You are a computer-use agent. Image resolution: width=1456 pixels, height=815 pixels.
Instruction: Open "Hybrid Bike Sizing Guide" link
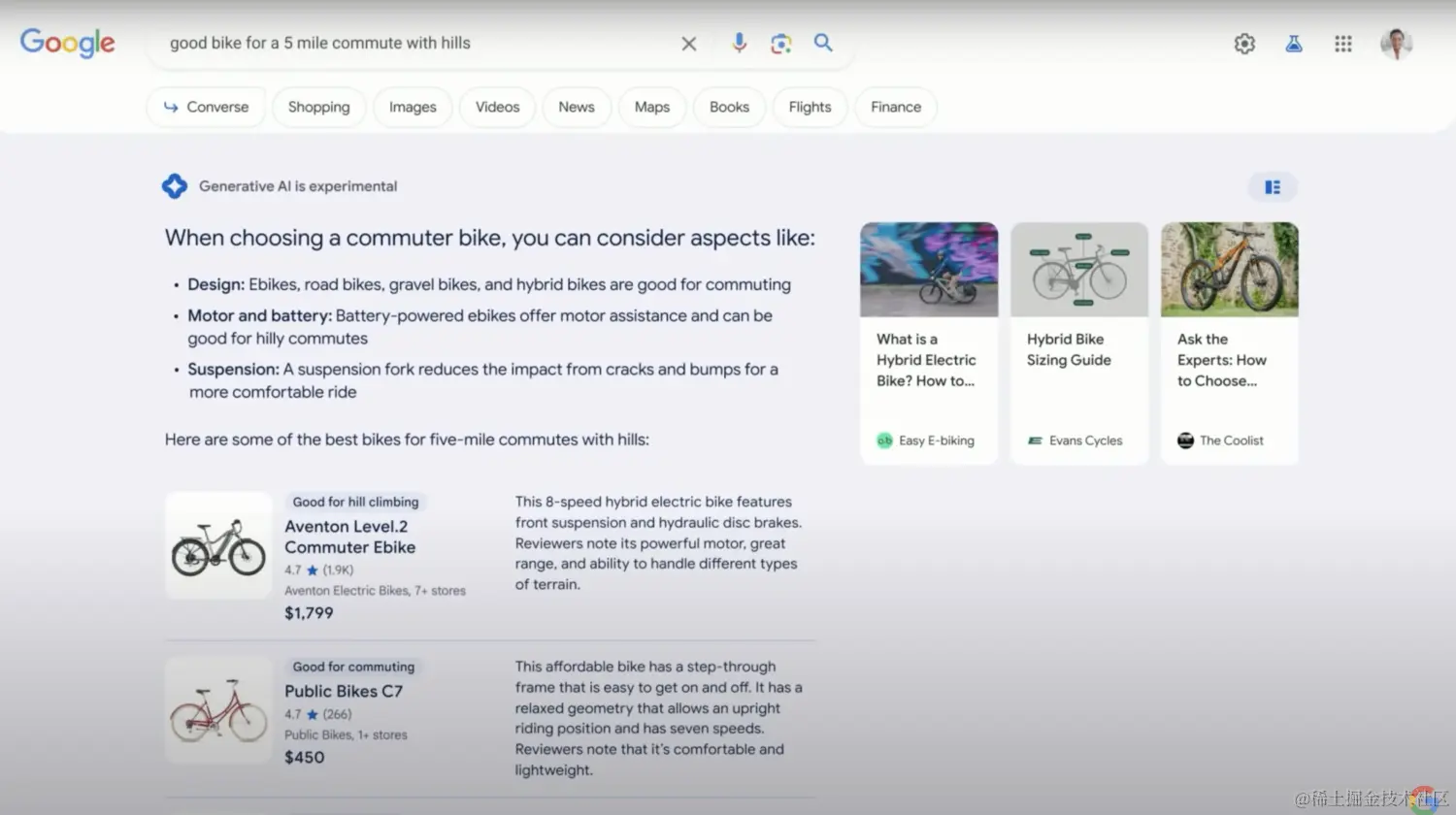point(1069,349)
